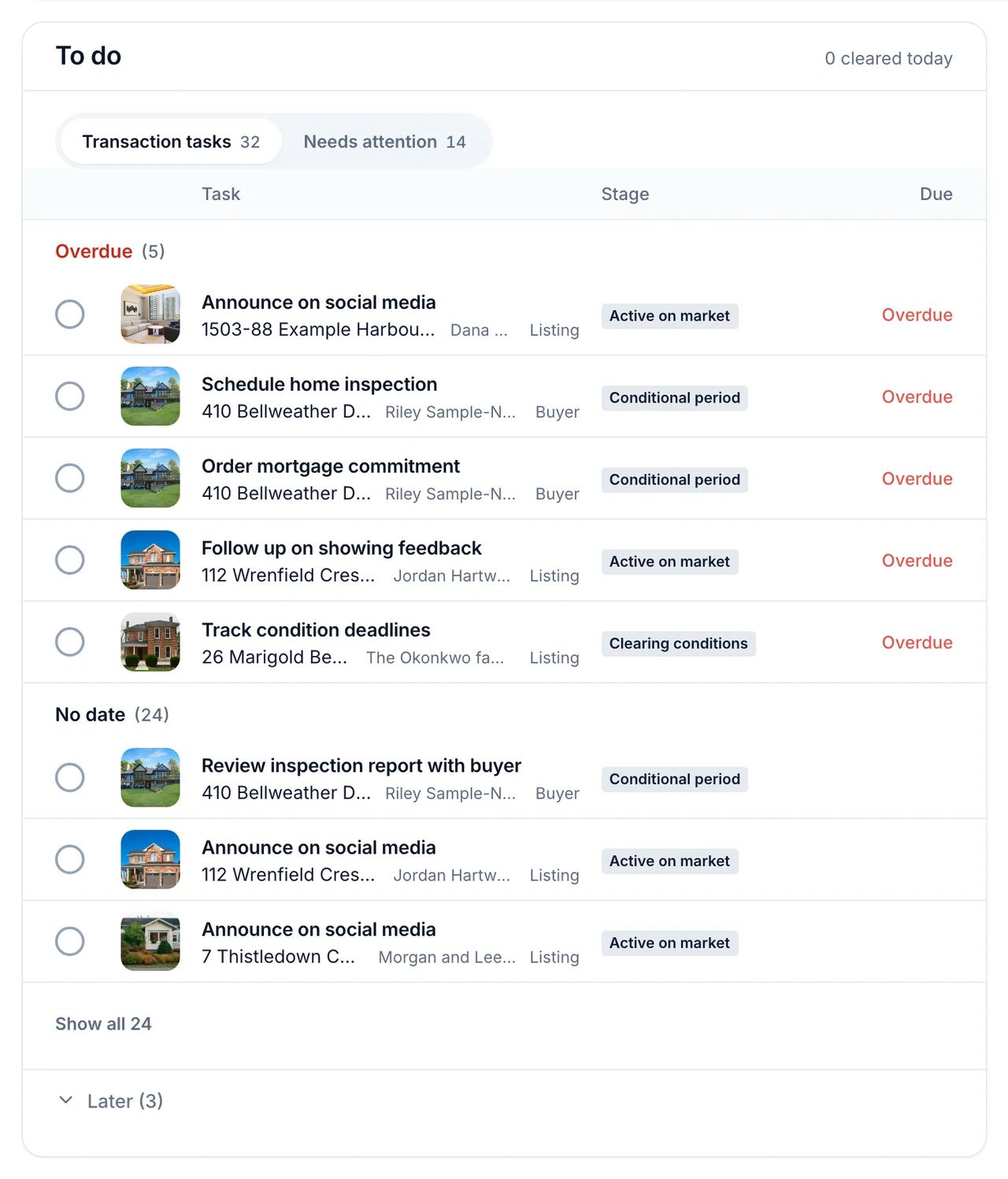Click the Task column header
Viewport: 1008px width, 1179px height.
220,194
